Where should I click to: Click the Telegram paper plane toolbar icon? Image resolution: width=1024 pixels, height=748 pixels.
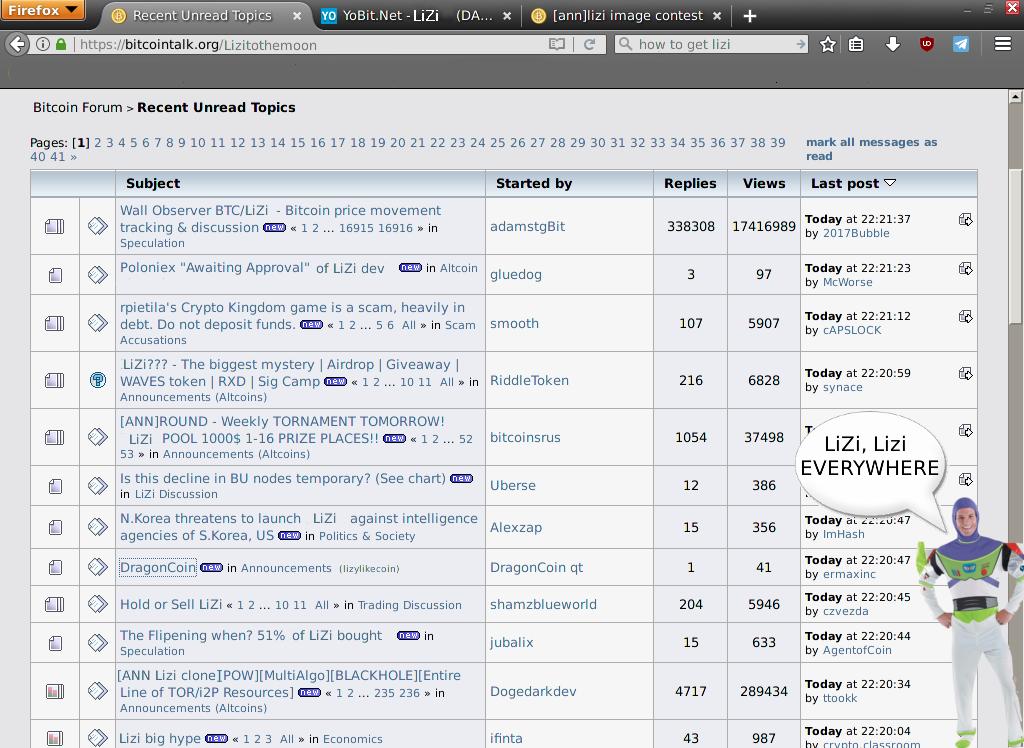960,44
